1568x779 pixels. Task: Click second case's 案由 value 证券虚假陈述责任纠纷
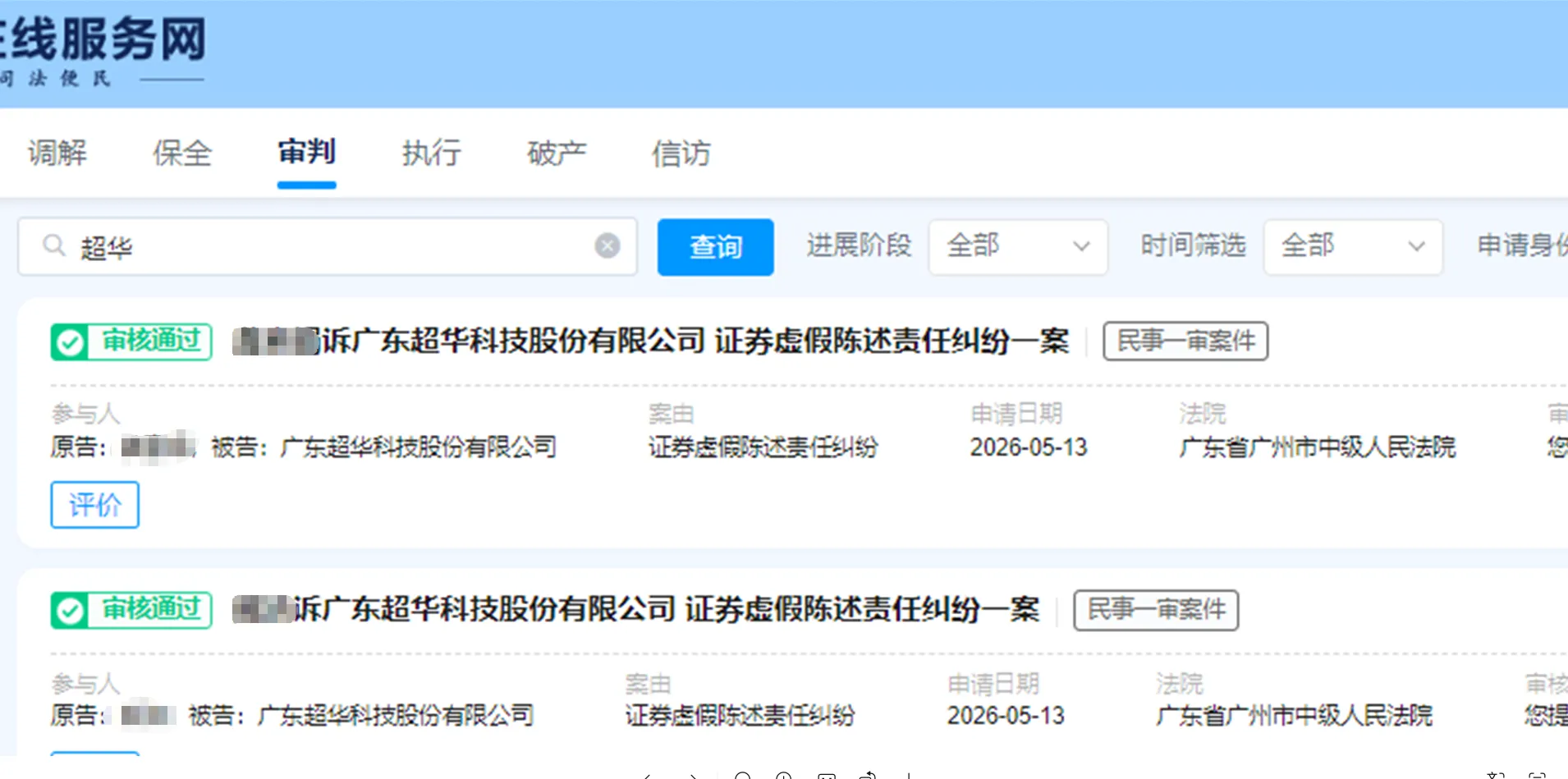click(740, 716)
